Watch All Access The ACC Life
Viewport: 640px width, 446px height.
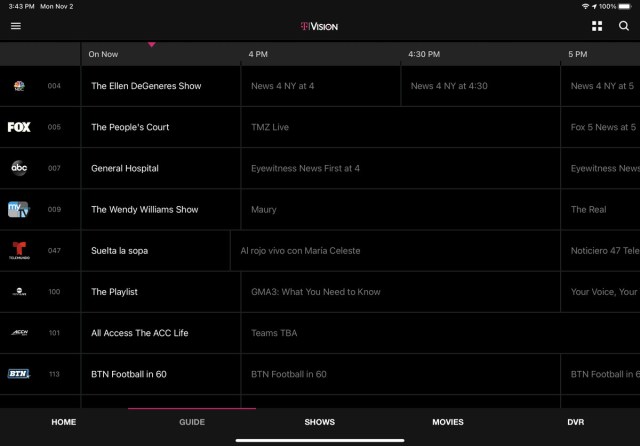(x=161, y=333)
